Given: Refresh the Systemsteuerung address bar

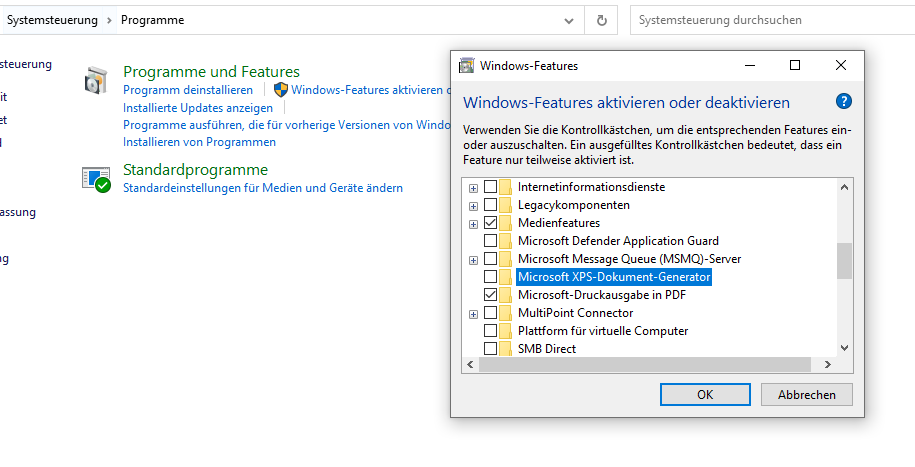Looking at the screenshot, I should click(x=601, y=20).
